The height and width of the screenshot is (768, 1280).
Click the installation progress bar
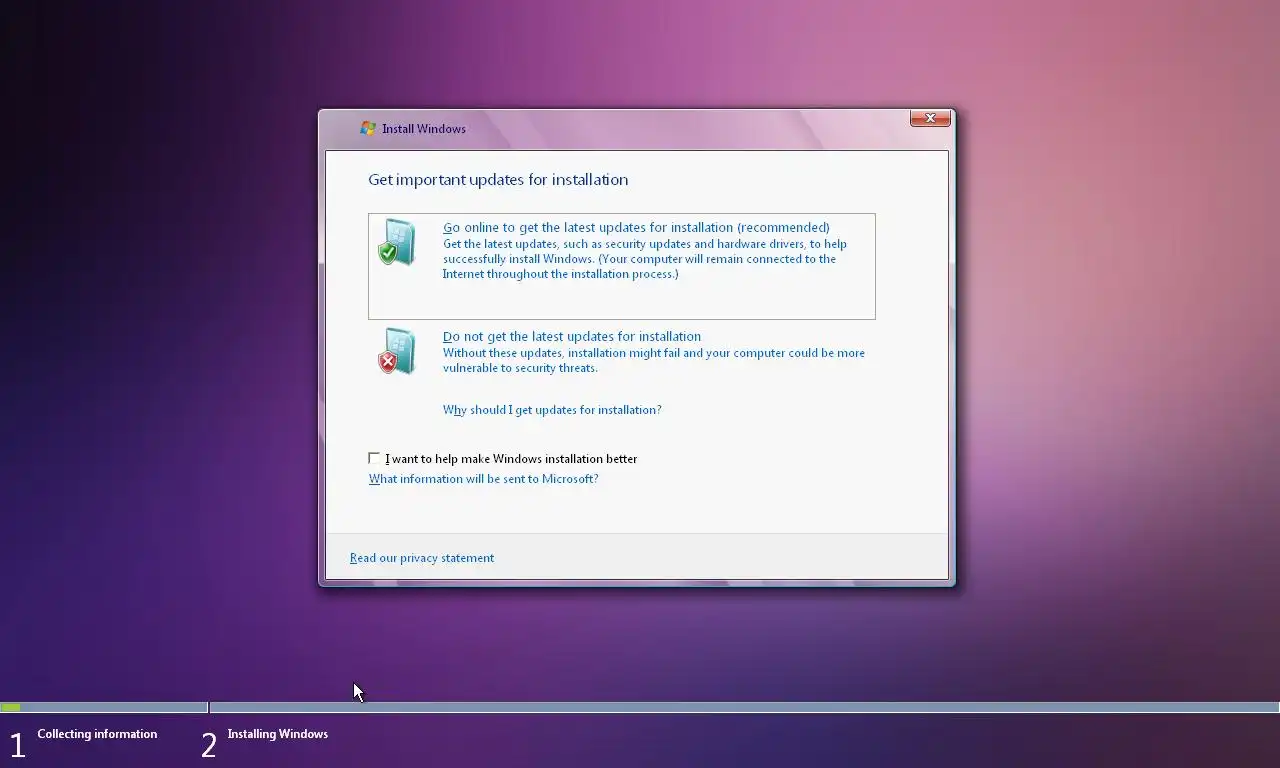[x=640, y=707]
